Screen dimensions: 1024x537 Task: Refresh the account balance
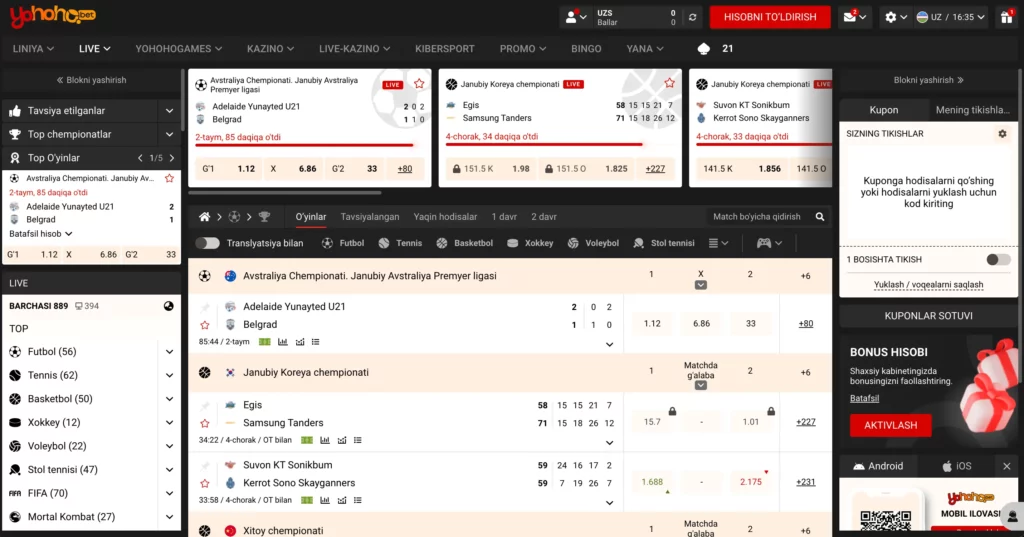point(692,17)
